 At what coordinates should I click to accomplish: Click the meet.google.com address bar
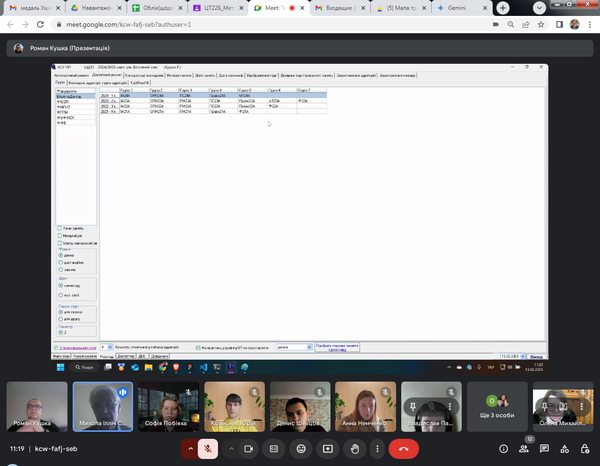coord(200,23)
